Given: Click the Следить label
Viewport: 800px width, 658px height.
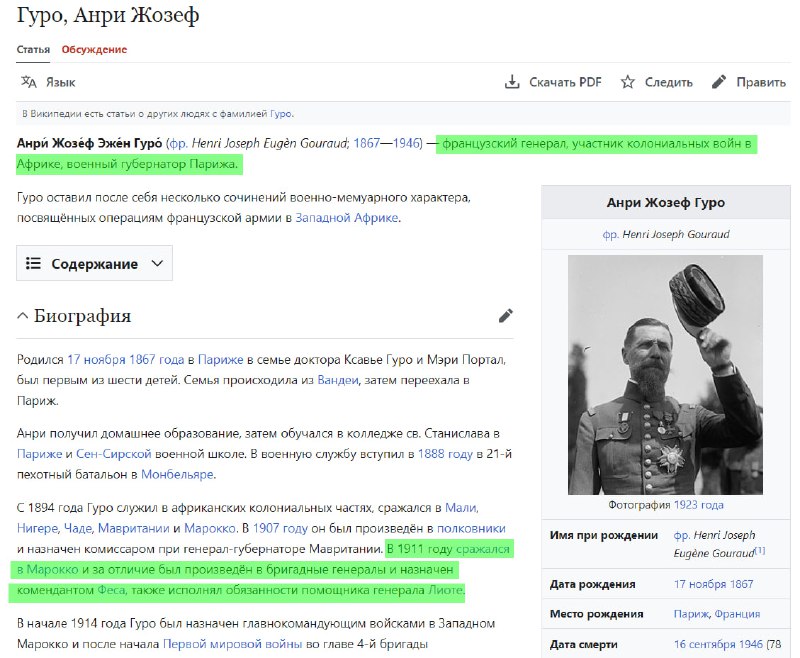Looking at the screenshot, I should (x=669, y=82).
